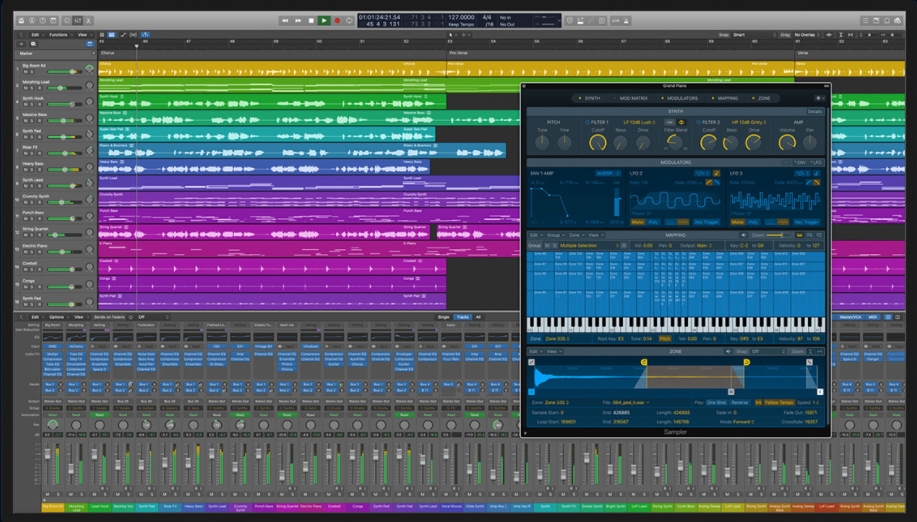917x522 pixels.
Task: Open the Editors with the scissors icon
Action: click(89, 20)
